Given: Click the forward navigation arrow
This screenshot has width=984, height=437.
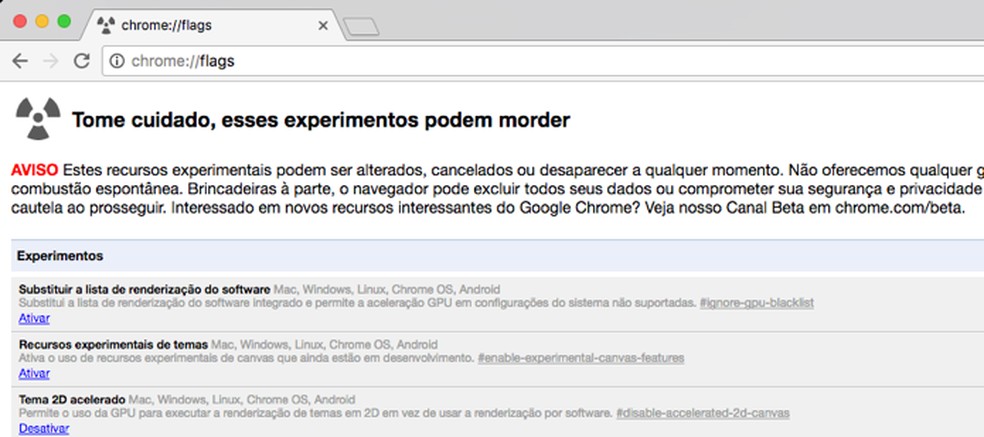Looking at the screenshot, I should coord(51,61).
